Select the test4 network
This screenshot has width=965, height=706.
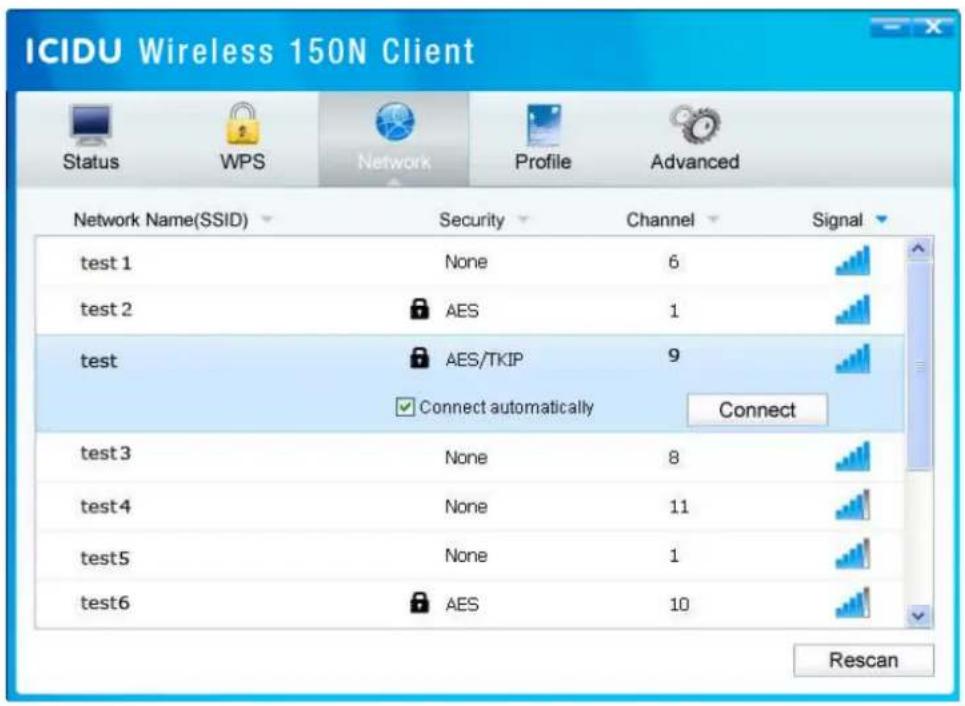(x=470, y=506)
